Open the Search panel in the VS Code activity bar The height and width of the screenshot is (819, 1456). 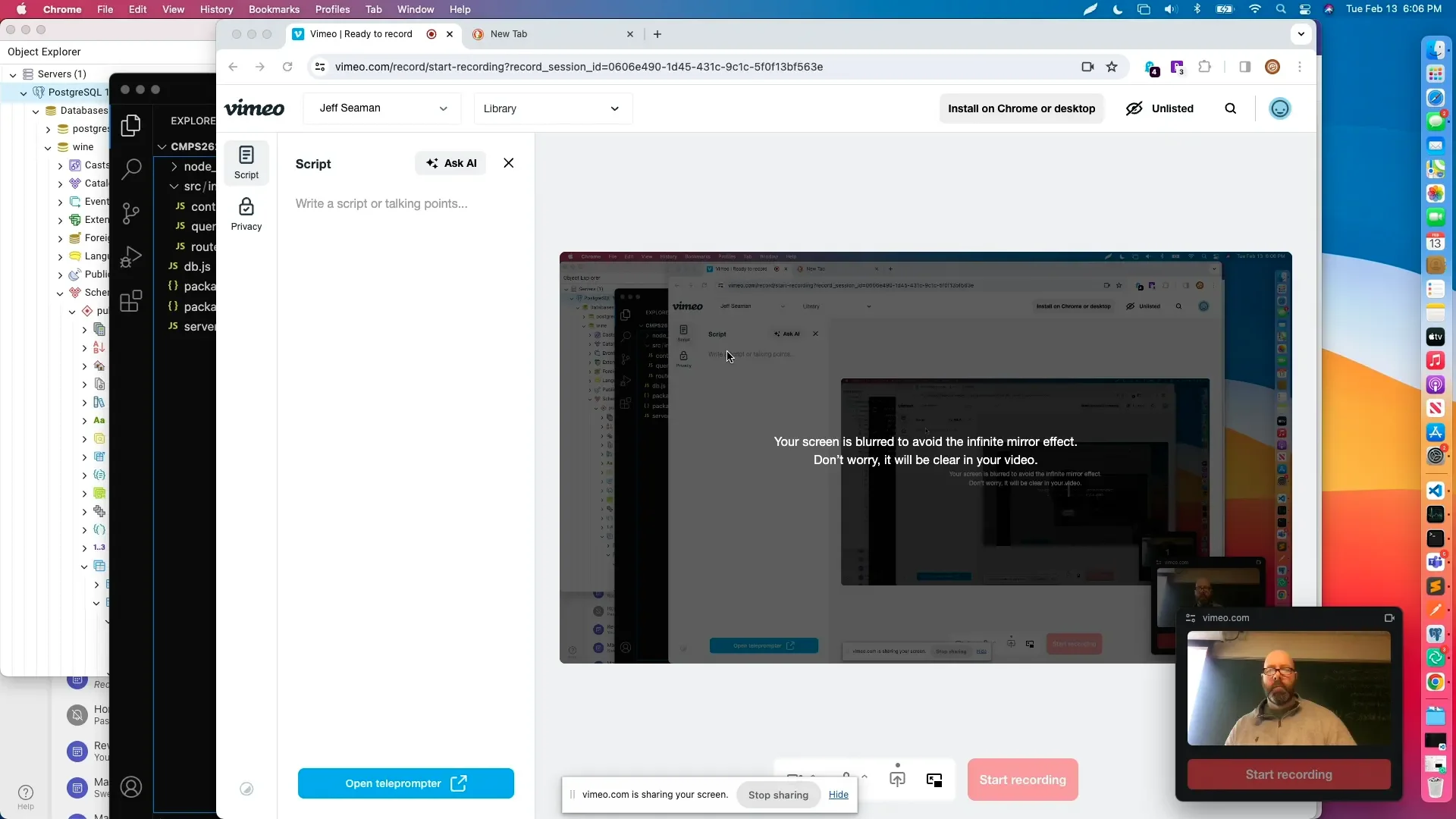(x=130, y=169)
